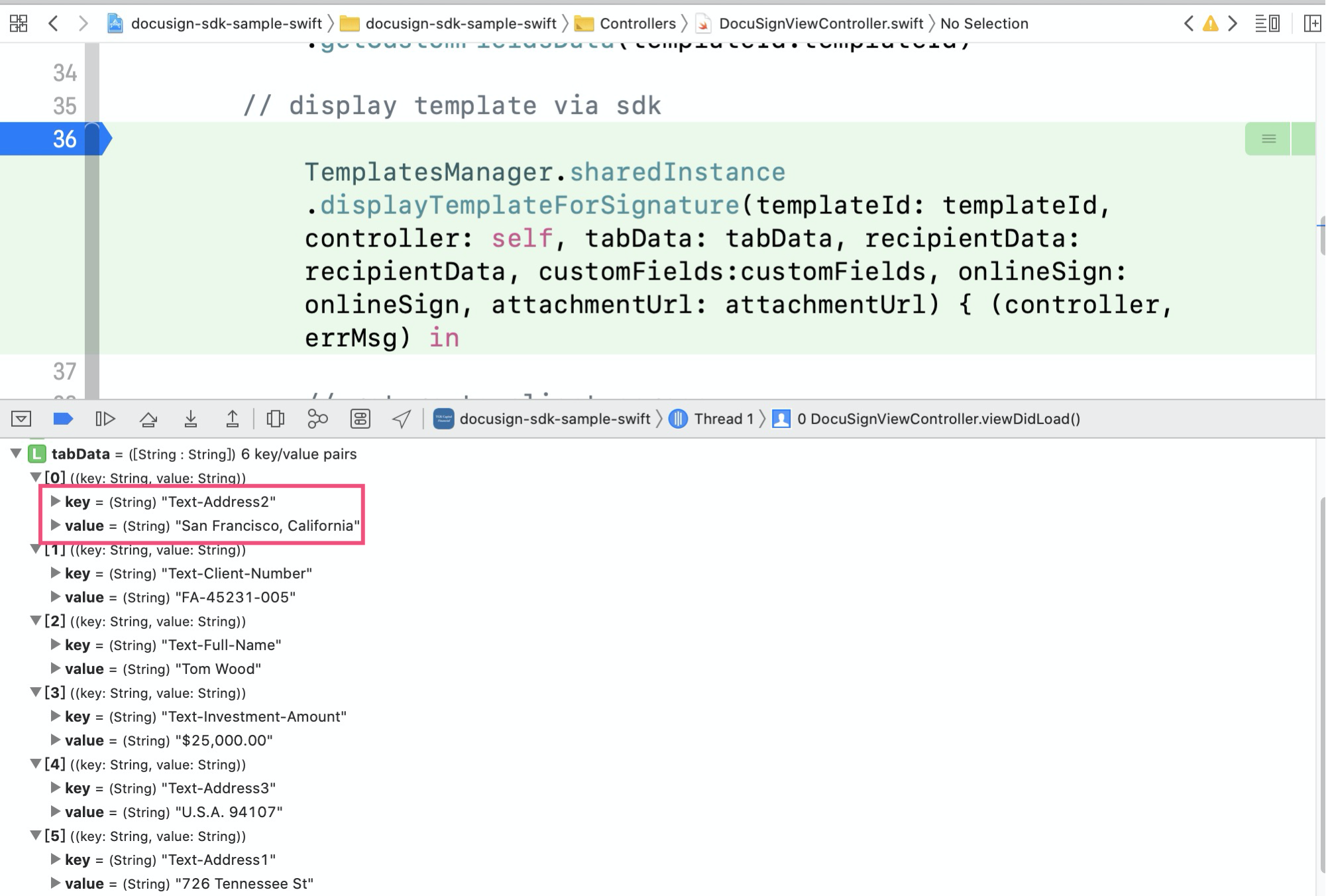This screenshot has width=1326, height=896.
Task: Open the related items grid menu
Action: pyautogui.click(x=19, y=24)
